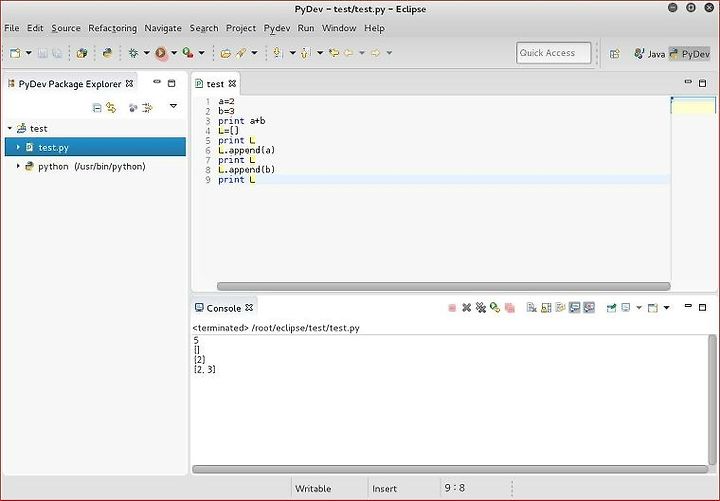Click the Console horizontal scrollbar
720x501 pixels.
point(450,469)
